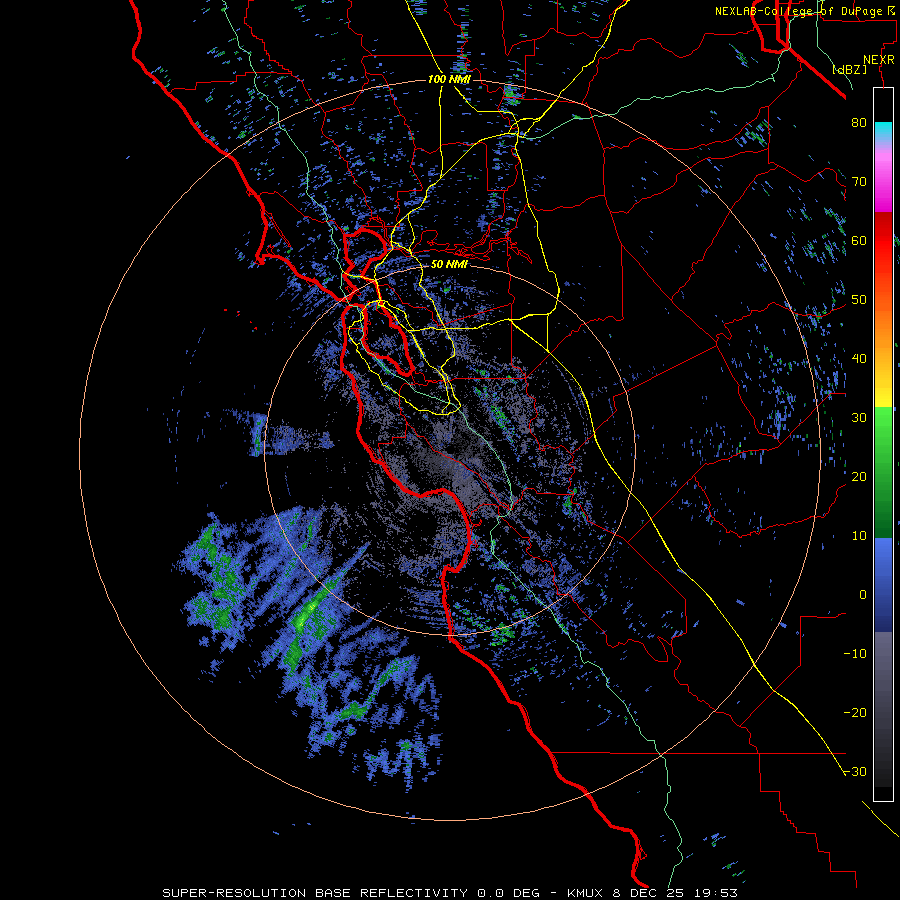Click the 0 dBZ scale label
900x900 pixels.
tap(863, 595)
